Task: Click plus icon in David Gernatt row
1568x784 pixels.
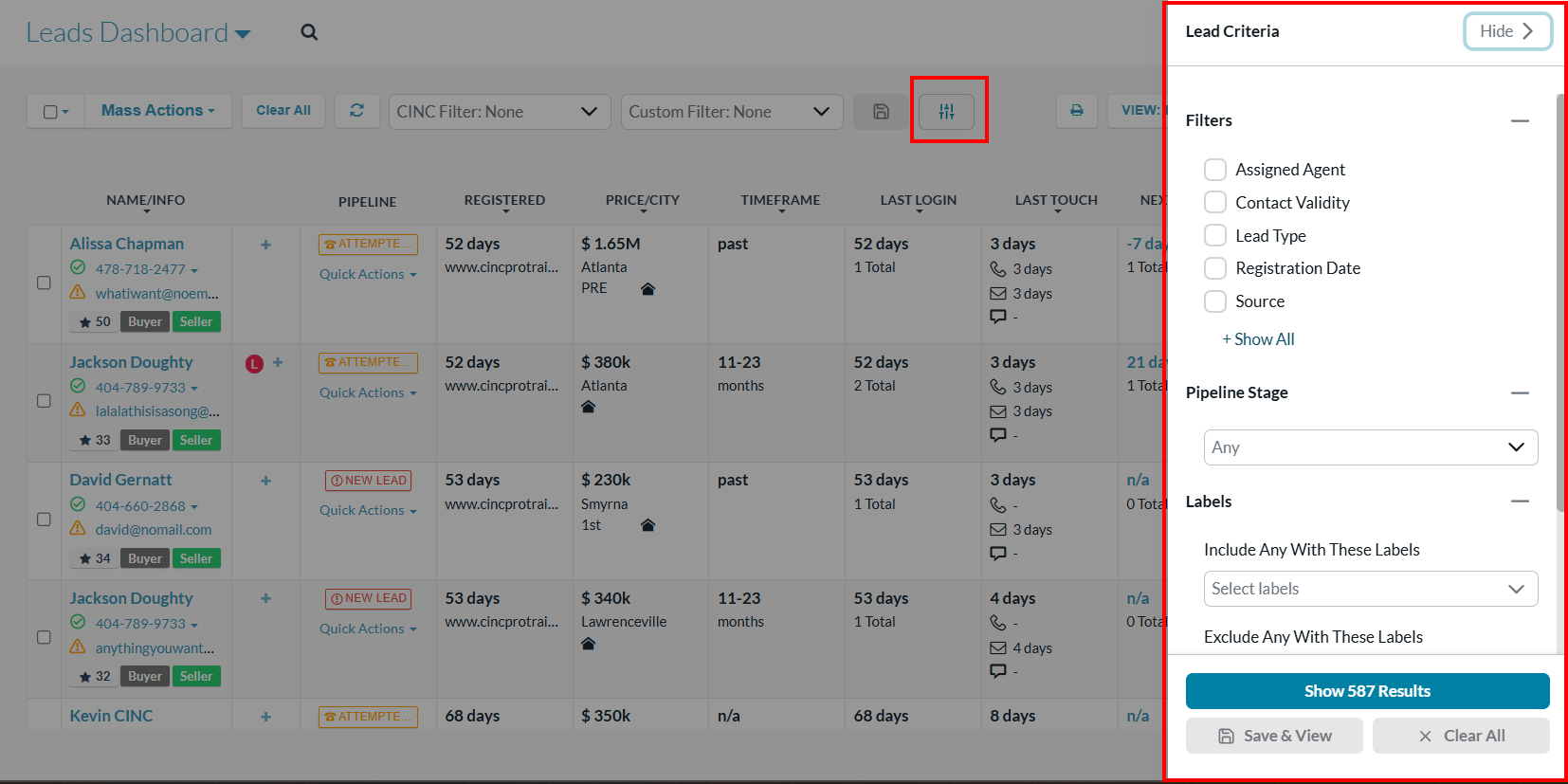Action: [266, 481]
